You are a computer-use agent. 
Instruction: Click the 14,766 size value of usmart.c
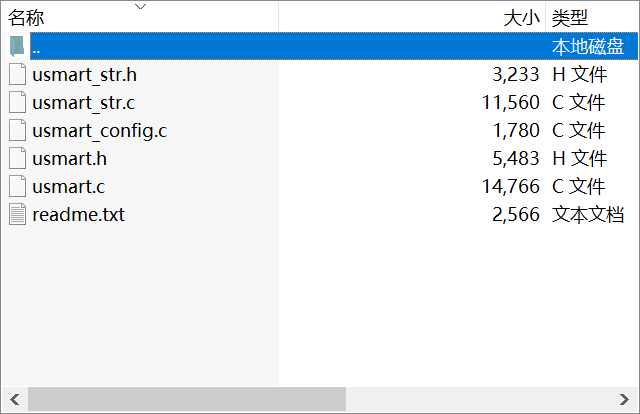510,186
